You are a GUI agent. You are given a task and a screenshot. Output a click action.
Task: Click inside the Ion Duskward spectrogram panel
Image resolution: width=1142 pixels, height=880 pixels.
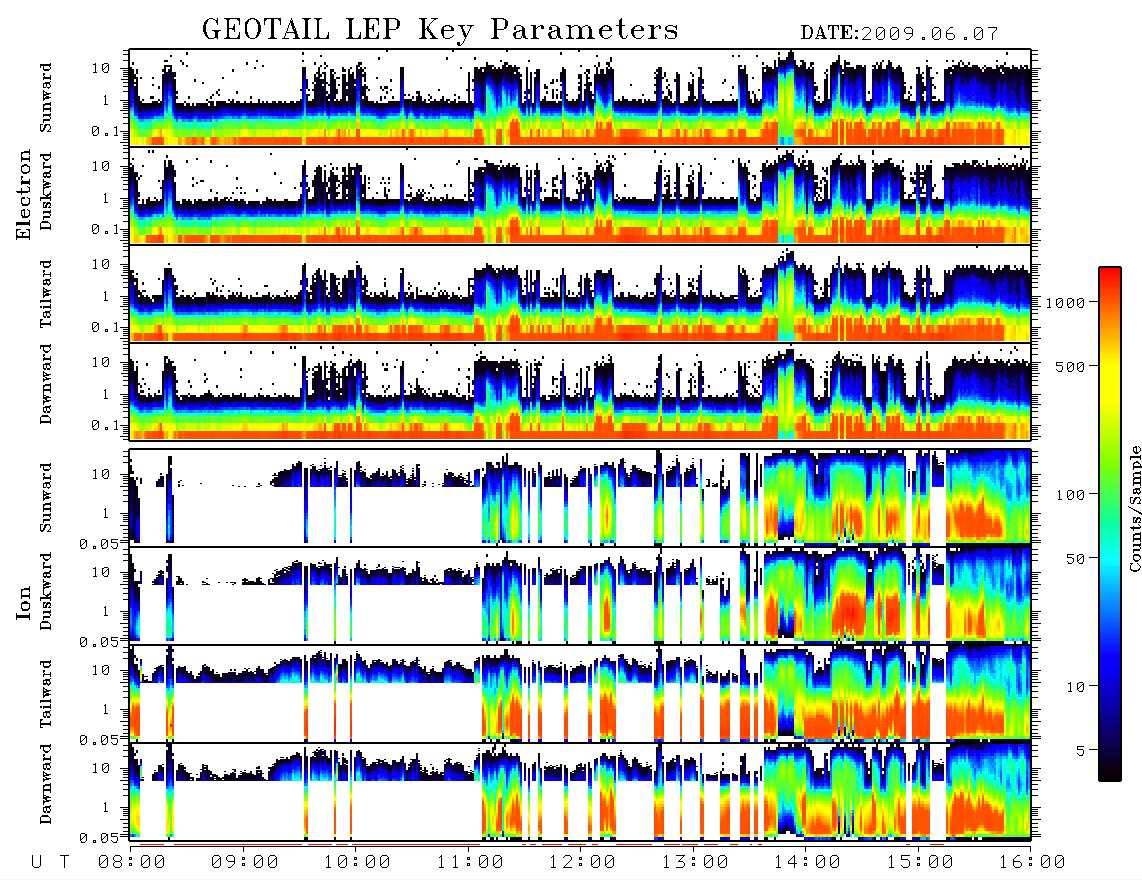click(580, 595)
